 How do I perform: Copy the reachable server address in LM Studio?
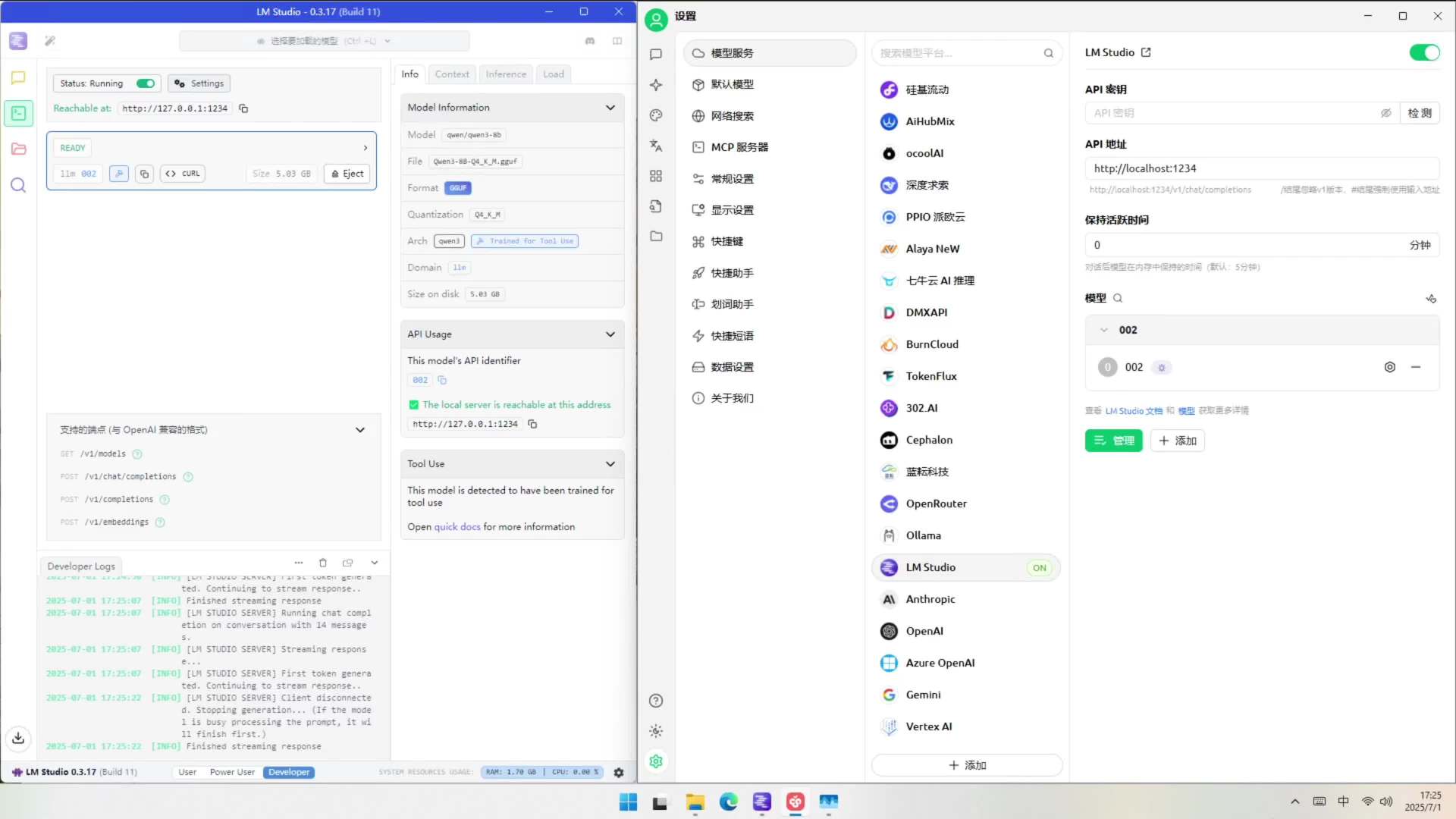coord(243,108)
